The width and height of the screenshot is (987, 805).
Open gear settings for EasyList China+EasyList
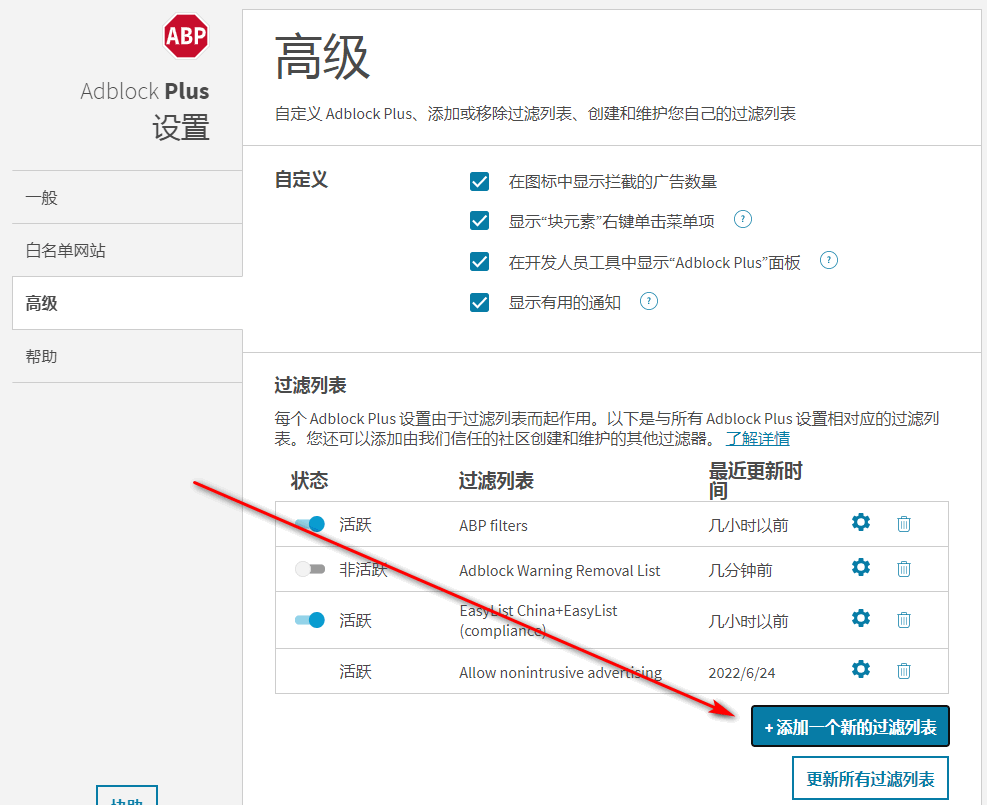(x=860, y=619)
